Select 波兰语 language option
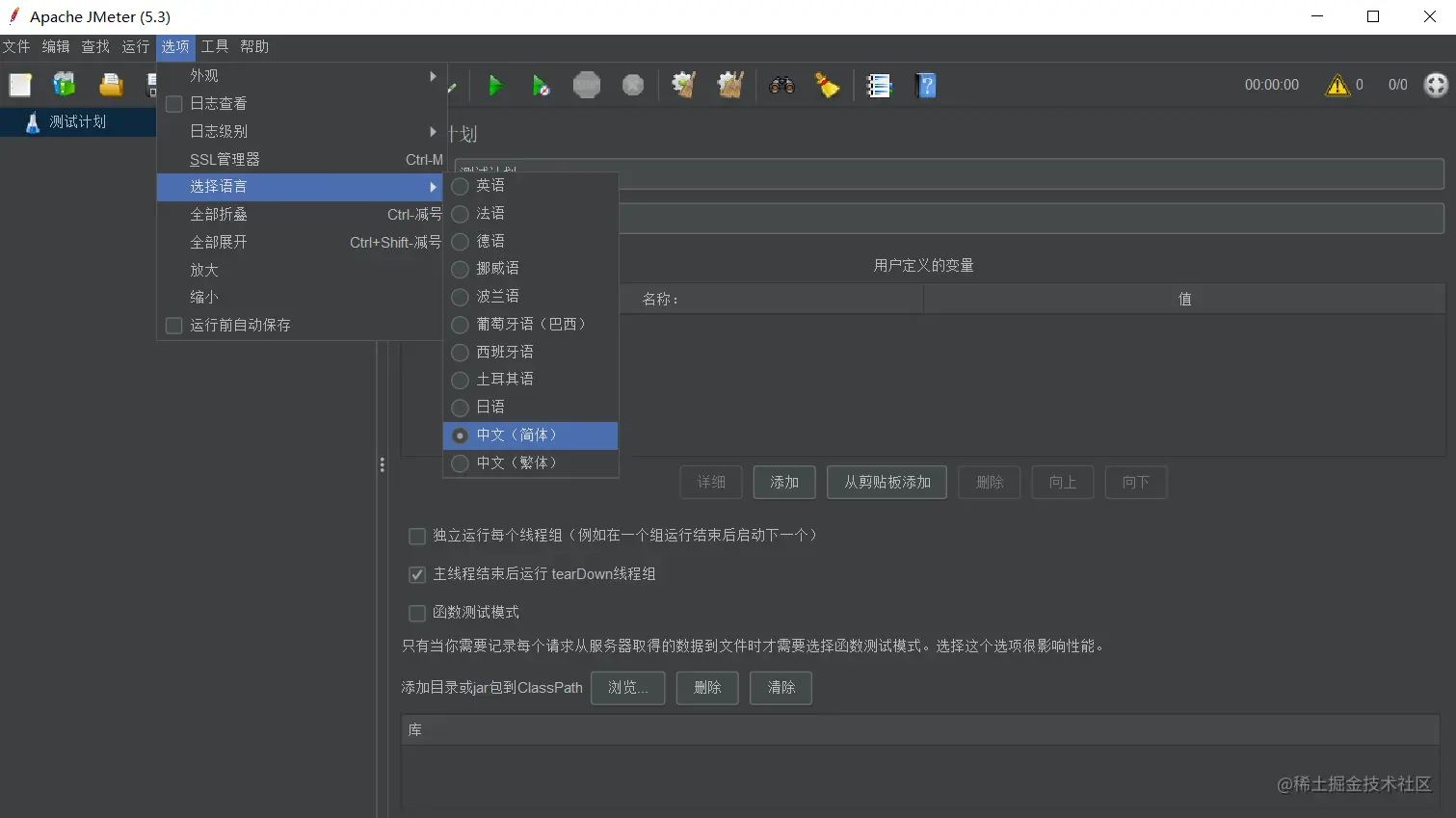This screenshot has width=1456, height=818. 530,296
